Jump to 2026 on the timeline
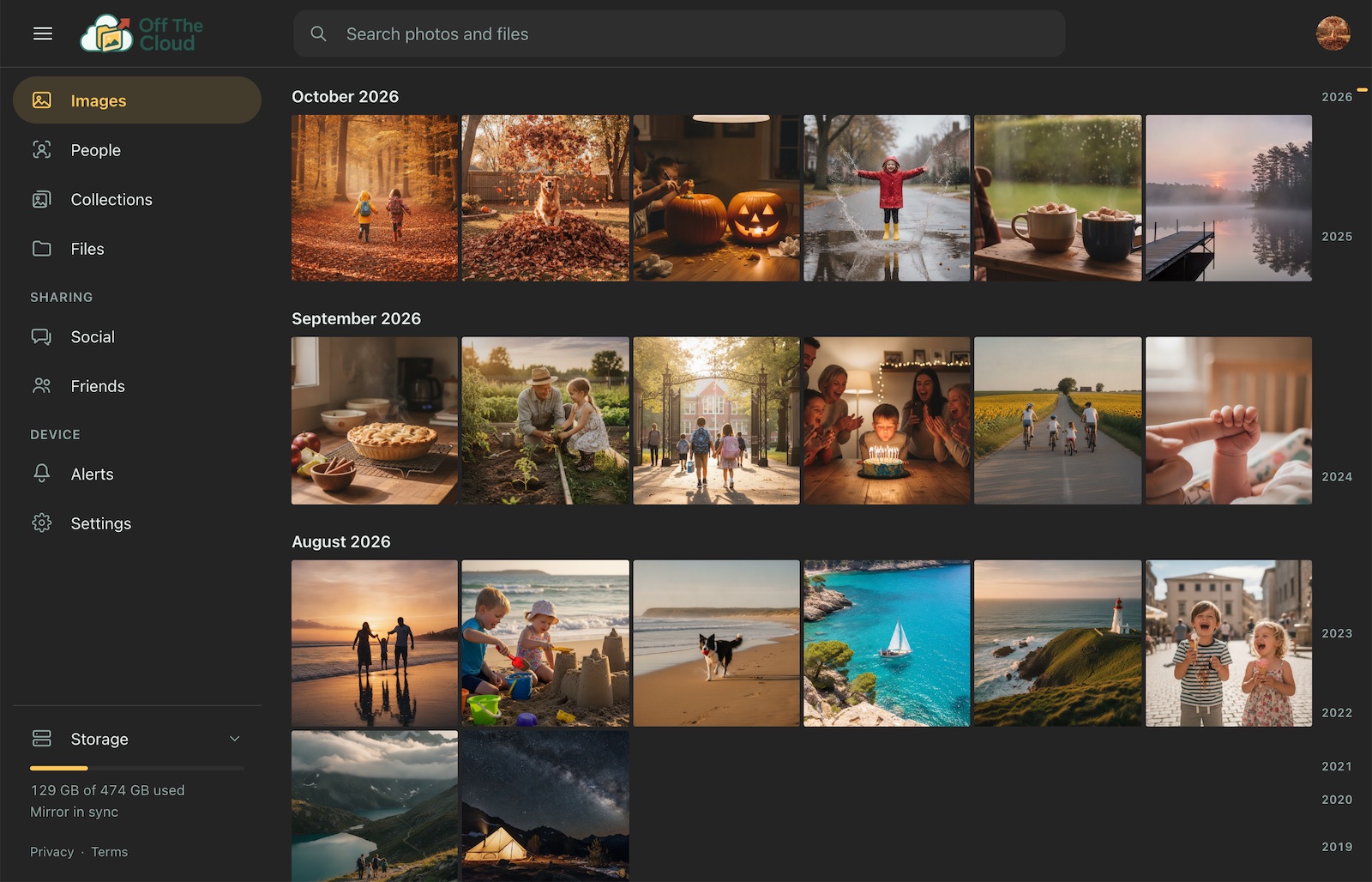1372x882 pixels. click(1337, 97)
